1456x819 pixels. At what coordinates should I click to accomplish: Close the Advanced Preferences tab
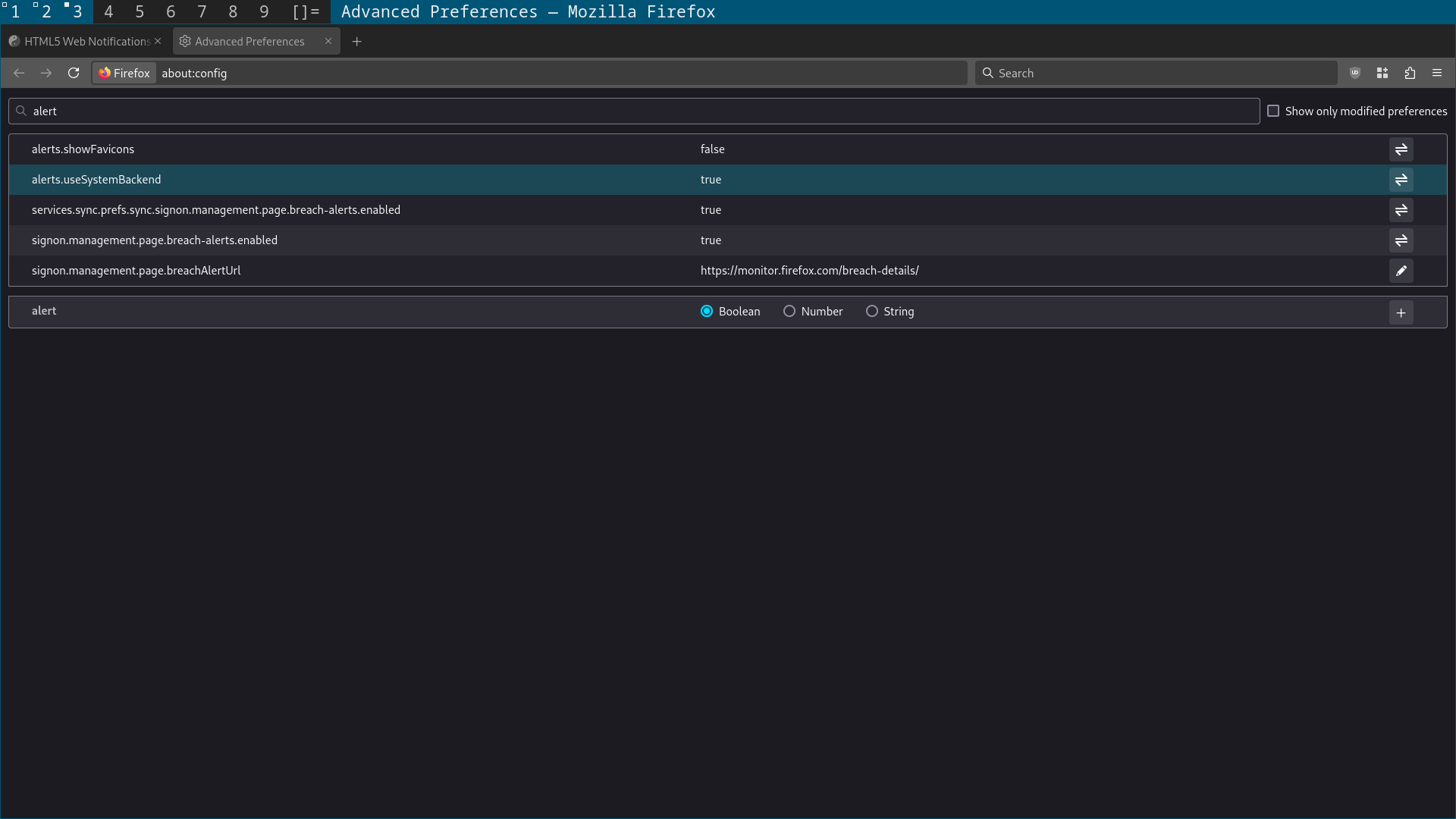click(x=328, y=41)
